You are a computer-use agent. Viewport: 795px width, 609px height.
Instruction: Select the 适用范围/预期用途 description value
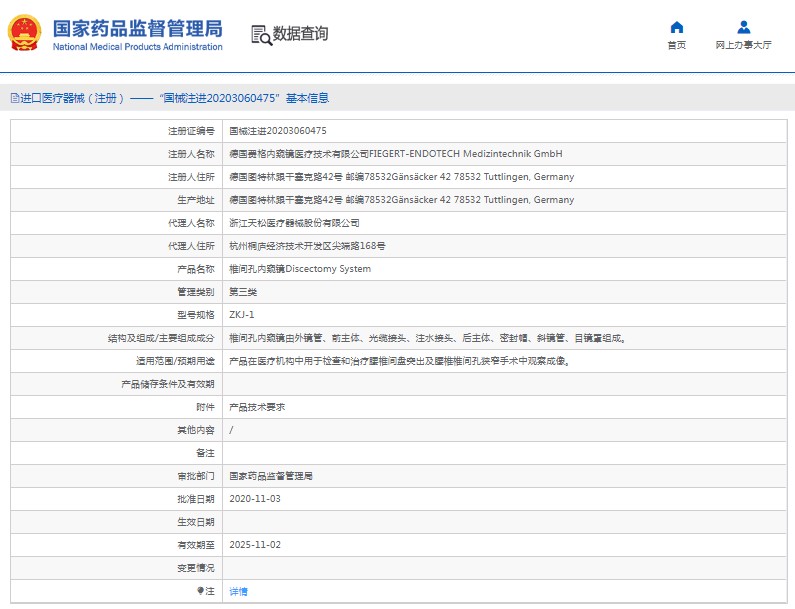tap(400, 361)
